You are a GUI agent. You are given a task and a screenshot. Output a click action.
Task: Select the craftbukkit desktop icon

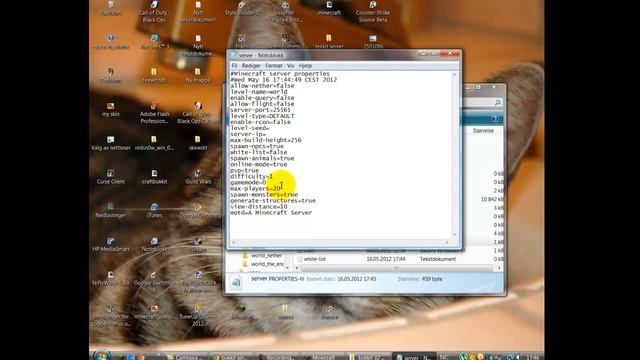(154, 177)
